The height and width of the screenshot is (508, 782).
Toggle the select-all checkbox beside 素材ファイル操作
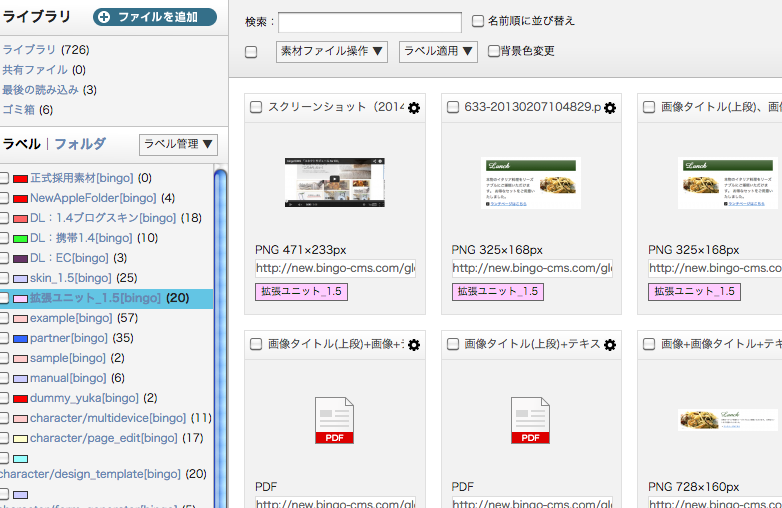pyautogui.click(x=251, y=52)
